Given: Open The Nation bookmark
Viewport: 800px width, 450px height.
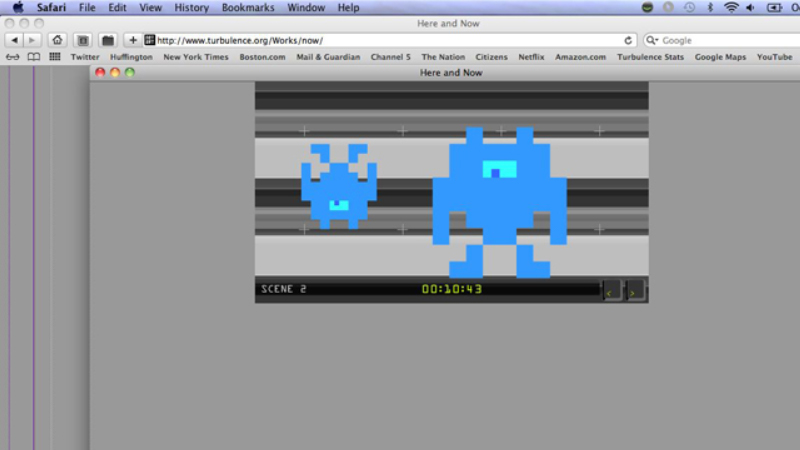Looking at the screenshot, I should 443,57.
